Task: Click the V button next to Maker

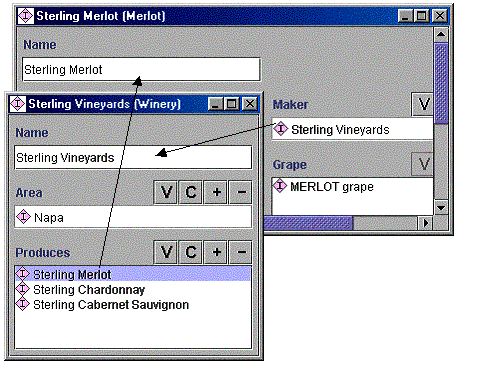Action: pos(423,105)
